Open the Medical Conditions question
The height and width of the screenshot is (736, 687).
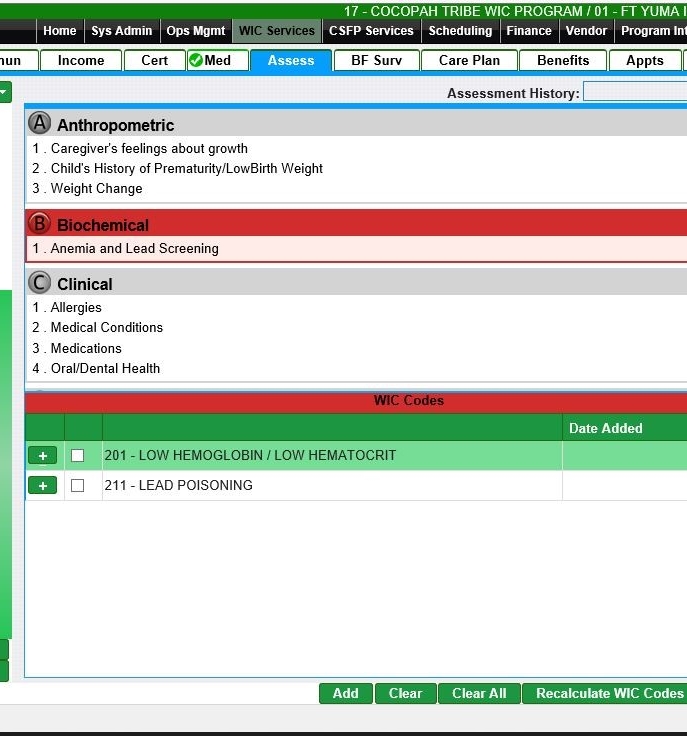point(106,327)
